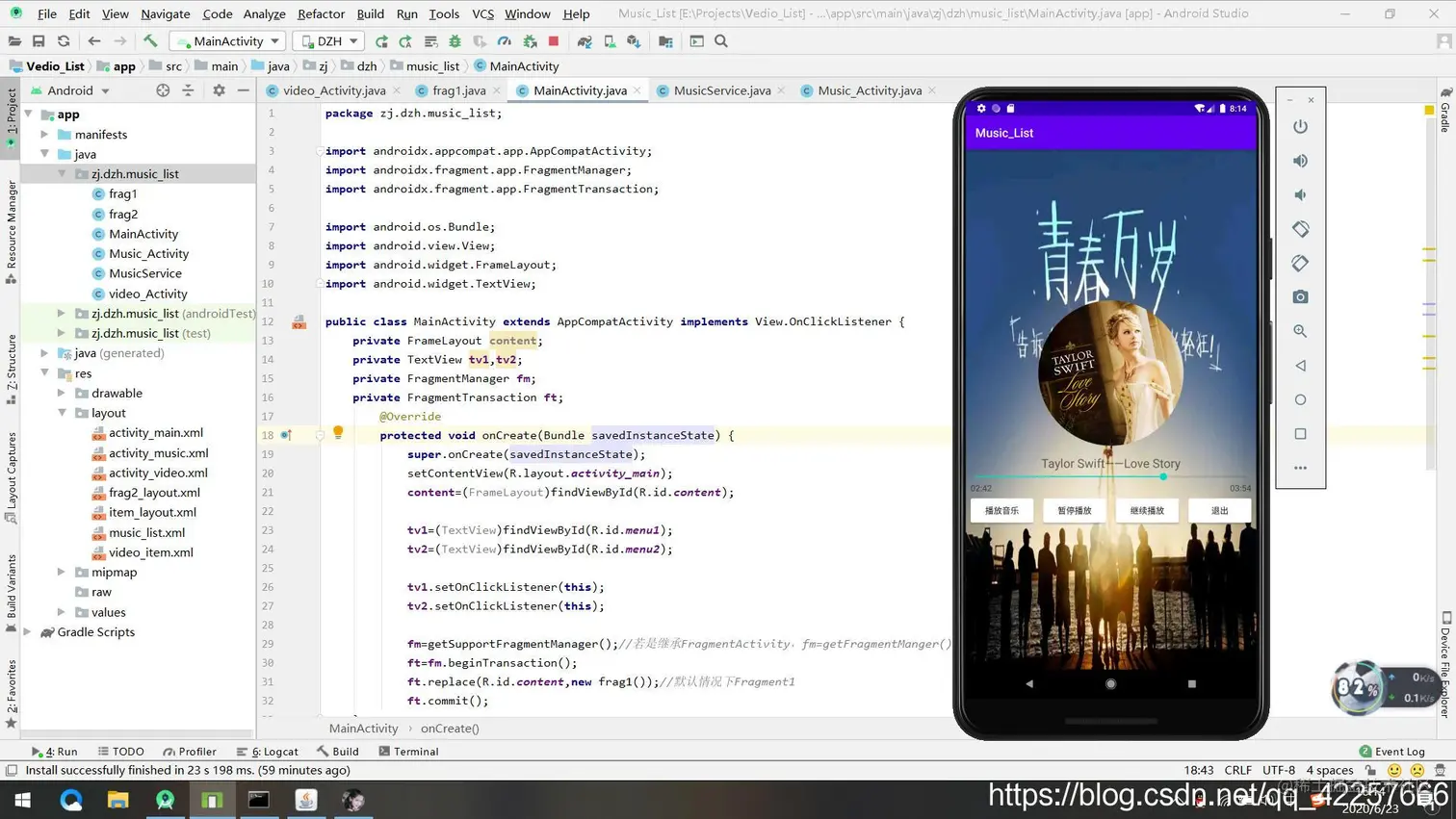The image size is (1456, 819).
Task: Click the toolbar Back navigation arrow
Action: (x=93, y=41)
